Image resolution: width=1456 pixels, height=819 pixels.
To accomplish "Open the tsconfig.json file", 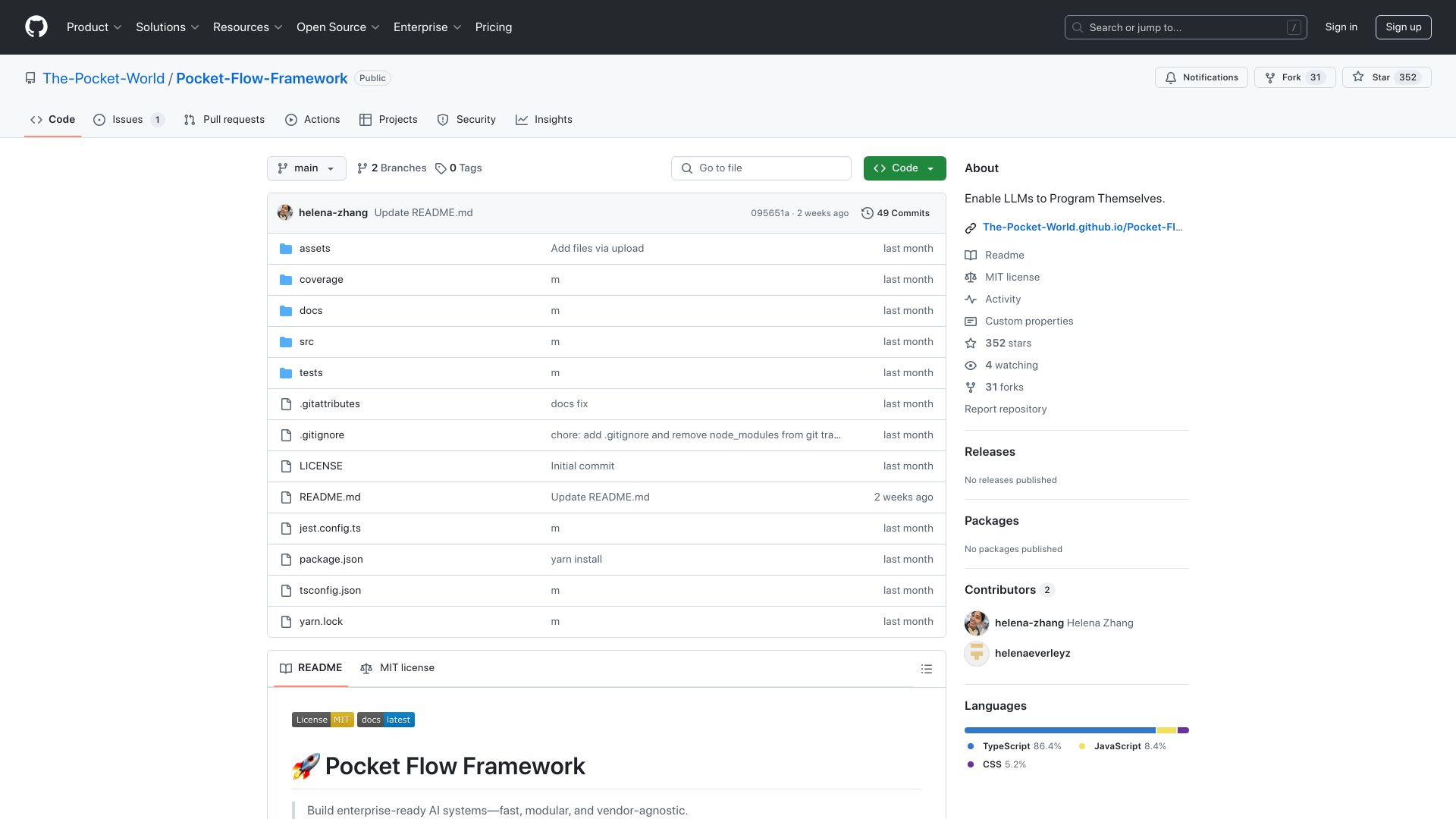I will 330,591.
